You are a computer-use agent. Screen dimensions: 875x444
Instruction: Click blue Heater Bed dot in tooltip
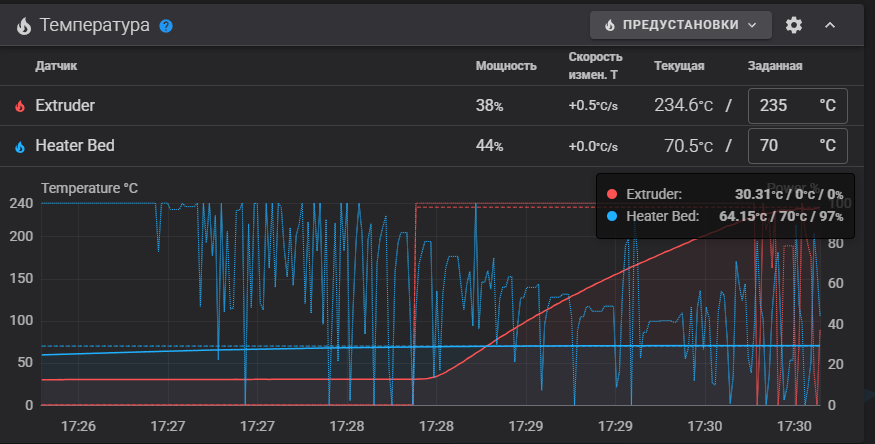click(612, 216)
